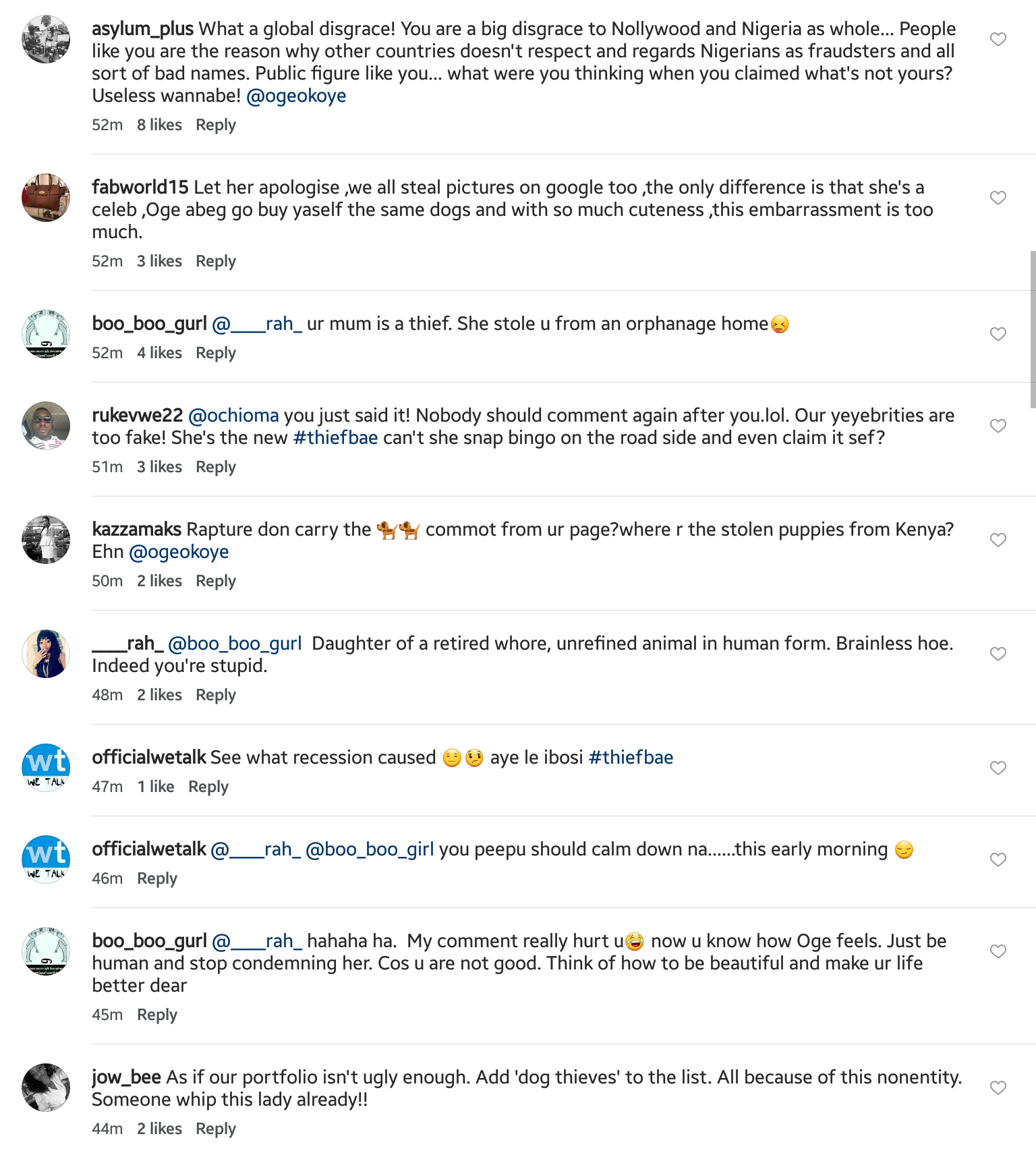
Task: Reply to asylum_plus's comment
Action: pos(216,125)
